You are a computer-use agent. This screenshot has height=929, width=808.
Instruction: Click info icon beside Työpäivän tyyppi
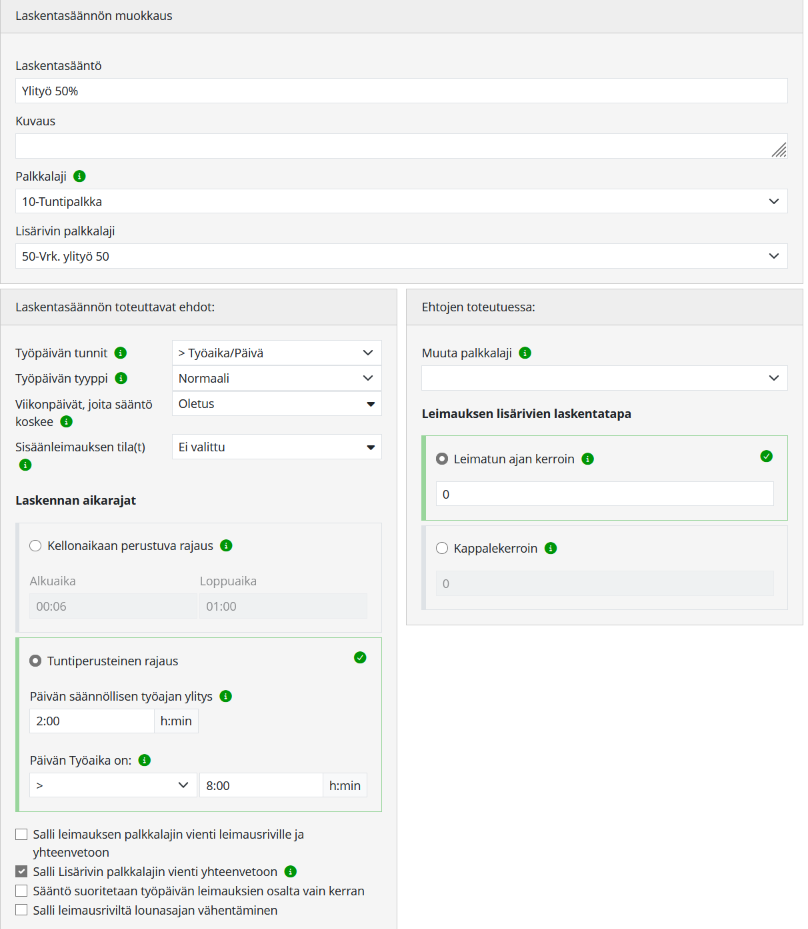(121, 378)
